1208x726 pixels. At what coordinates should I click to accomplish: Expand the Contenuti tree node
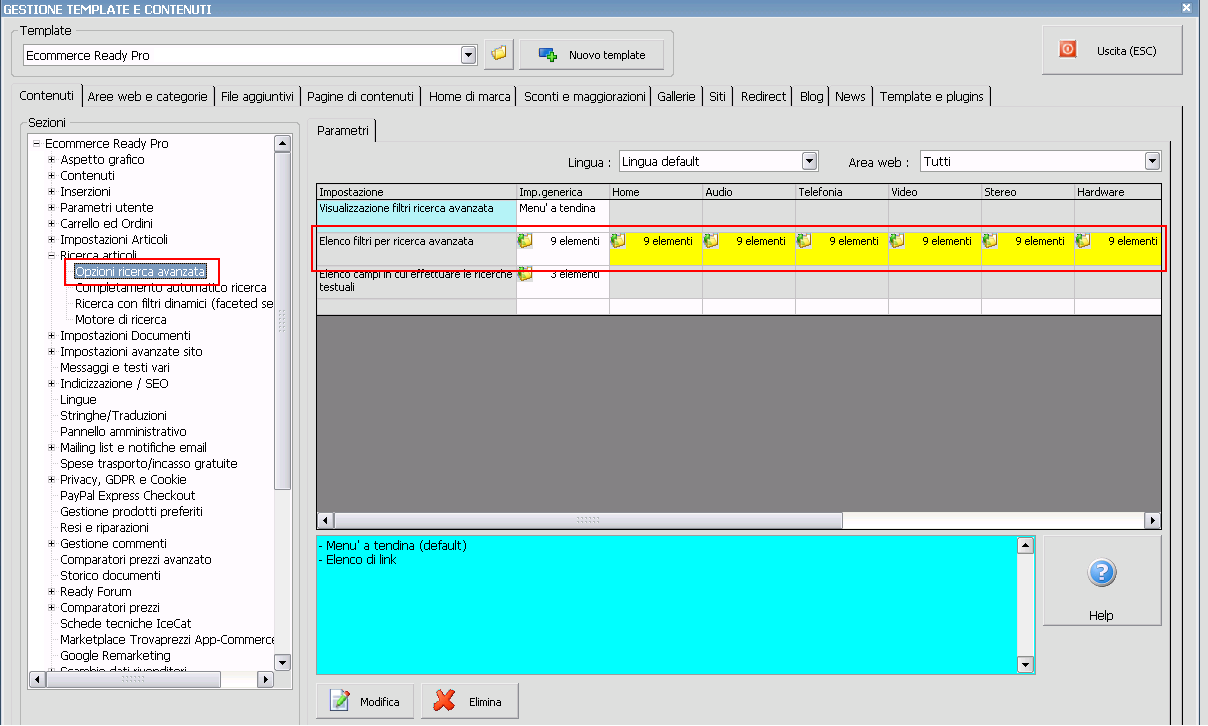51,176
